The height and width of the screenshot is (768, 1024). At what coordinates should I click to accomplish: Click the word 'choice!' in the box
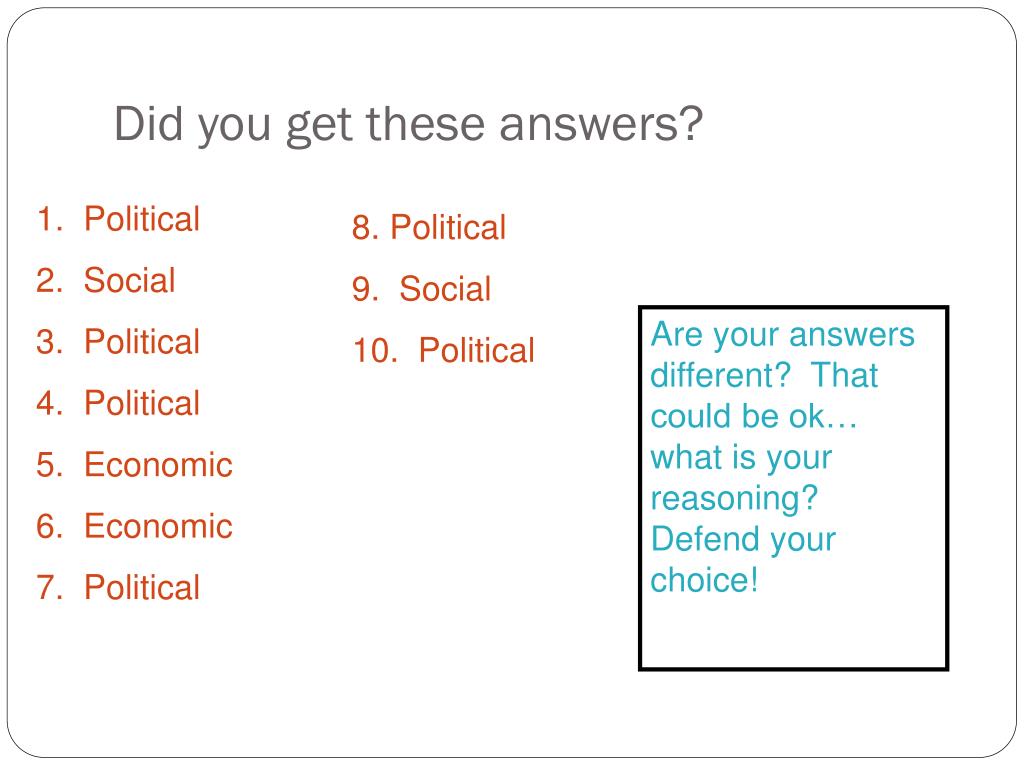tap(704, 580)
